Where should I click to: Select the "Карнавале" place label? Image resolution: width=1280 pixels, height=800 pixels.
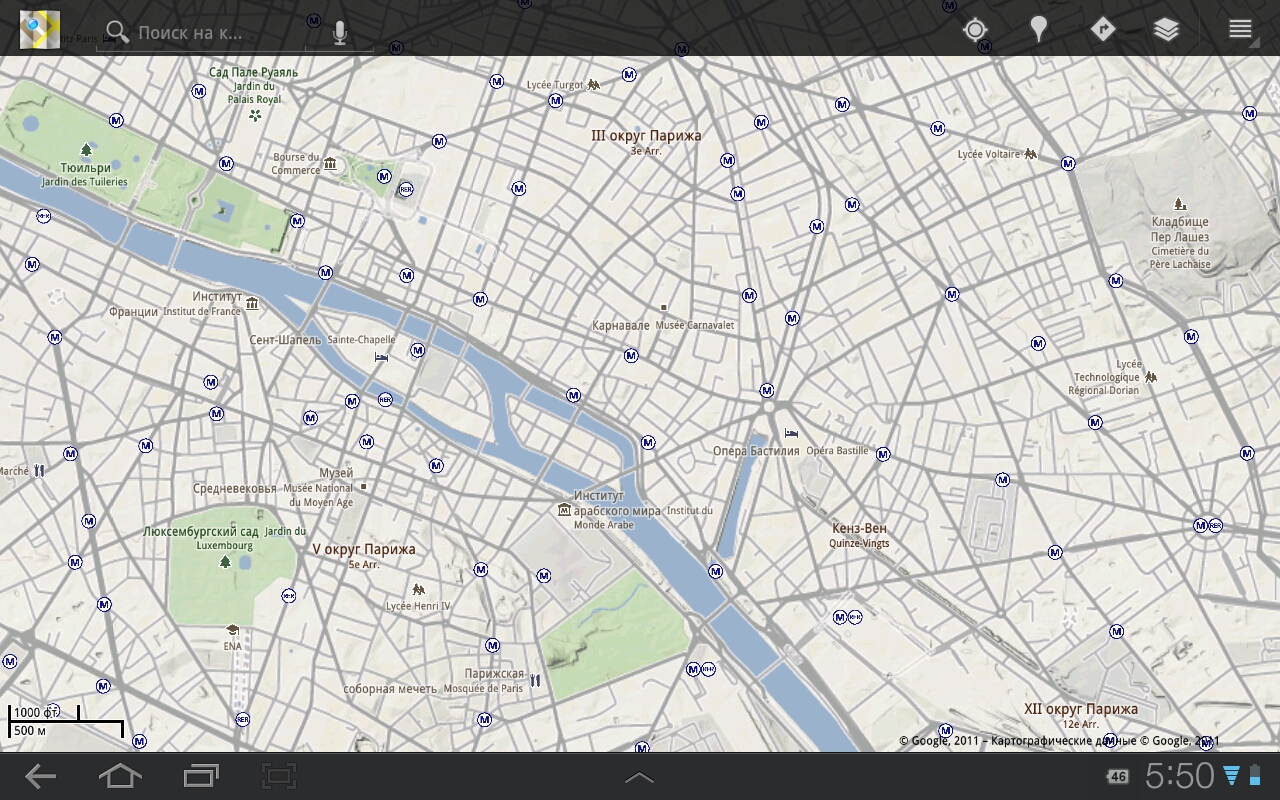(621, 326)
